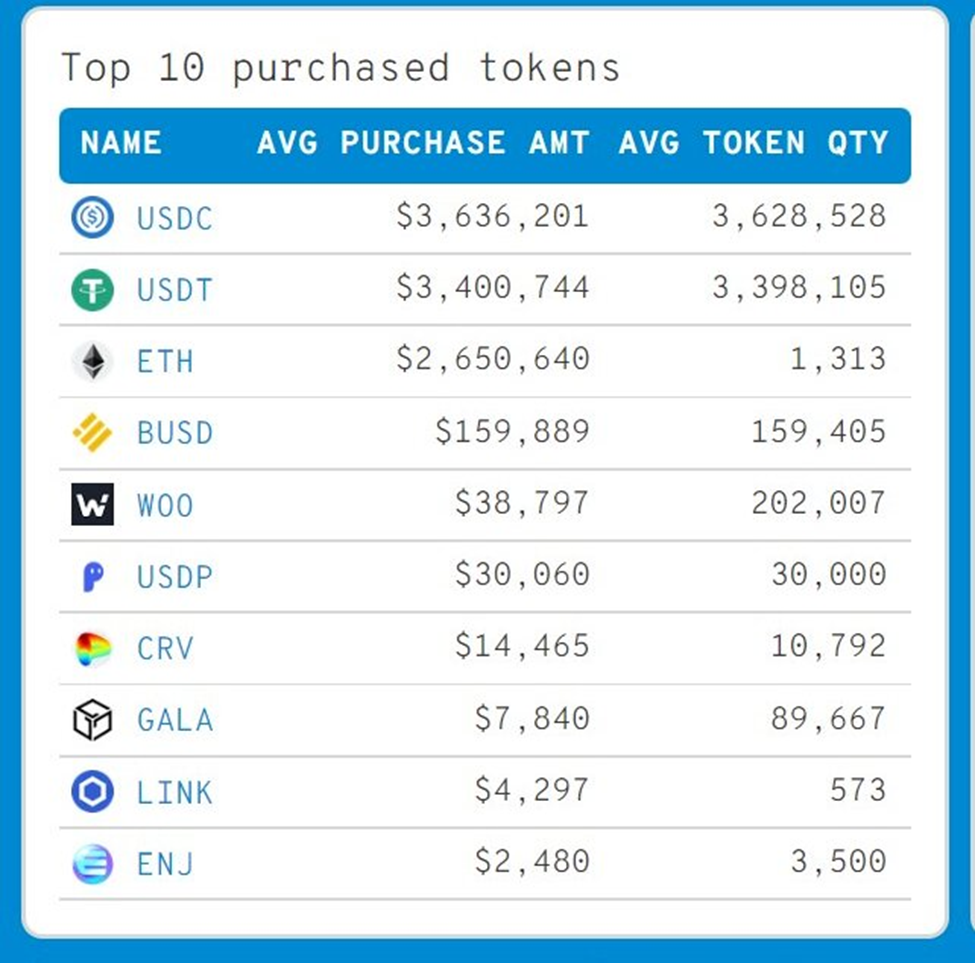
Task: Click the yellow BUSD icon
Action: (92, 433)
